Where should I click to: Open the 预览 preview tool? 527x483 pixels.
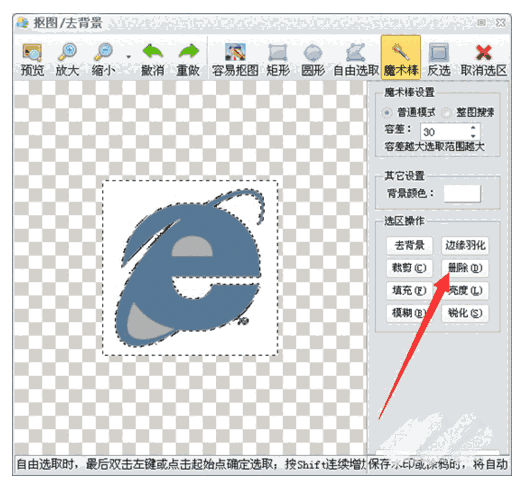[32, 60]
